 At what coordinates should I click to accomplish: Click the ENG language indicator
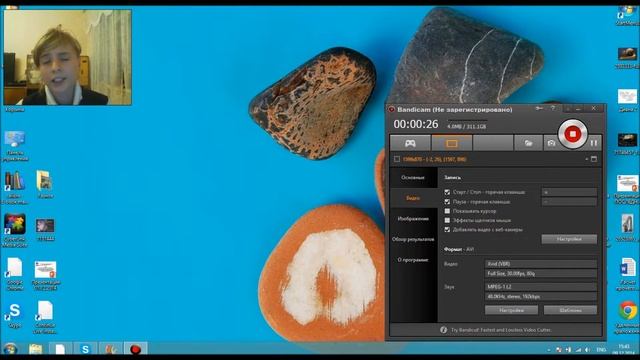[601, 350]
